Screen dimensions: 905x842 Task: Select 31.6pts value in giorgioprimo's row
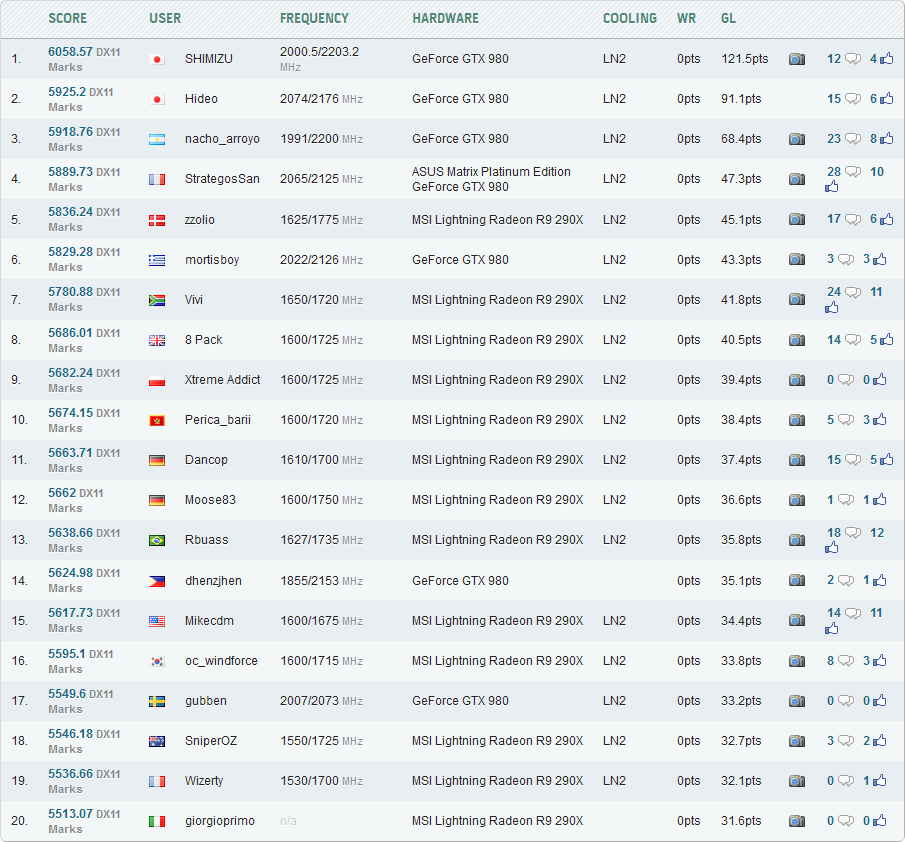741,821
